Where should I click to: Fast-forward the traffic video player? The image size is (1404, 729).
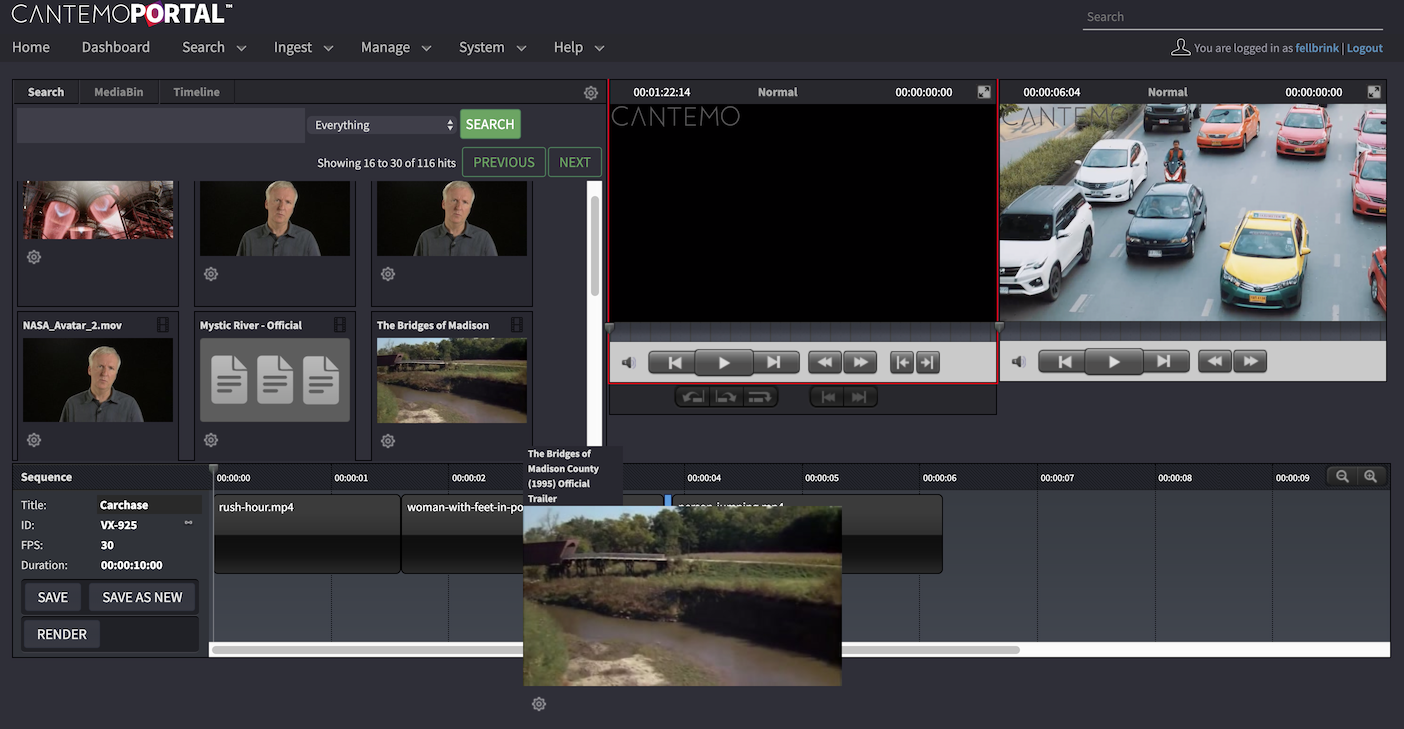click(1250, 362)
